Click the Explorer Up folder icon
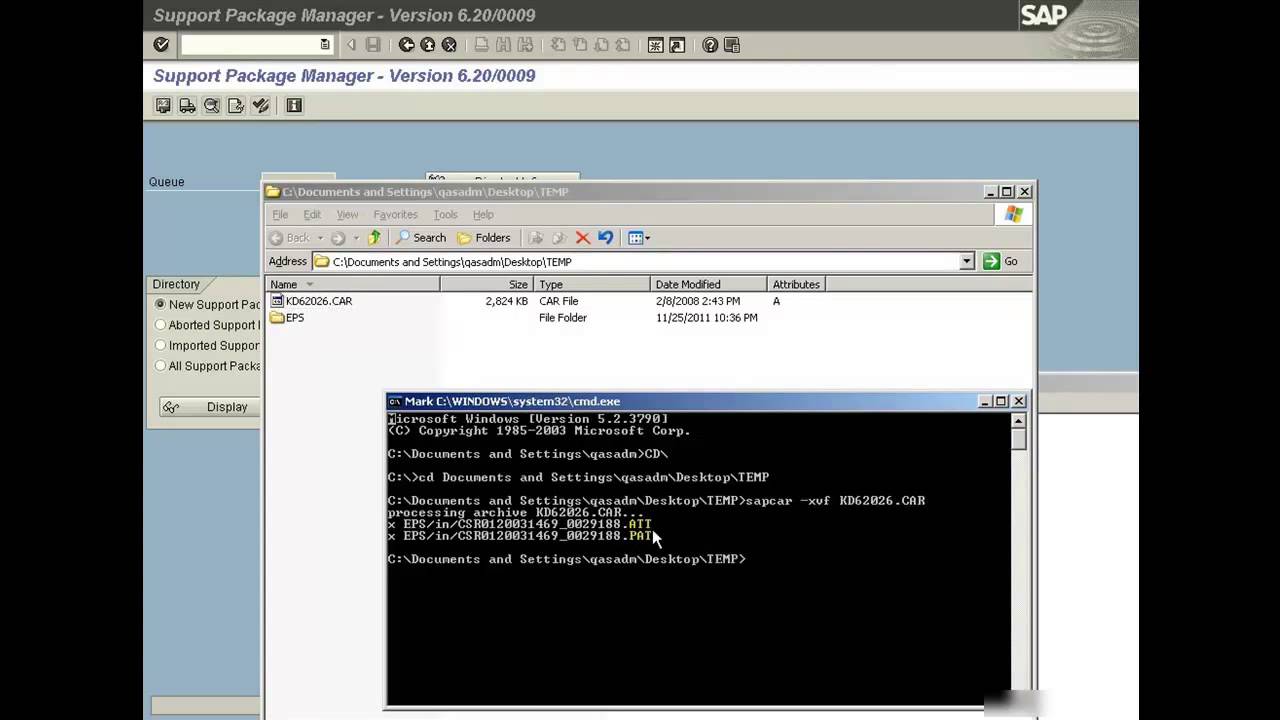 click(374, 238)
